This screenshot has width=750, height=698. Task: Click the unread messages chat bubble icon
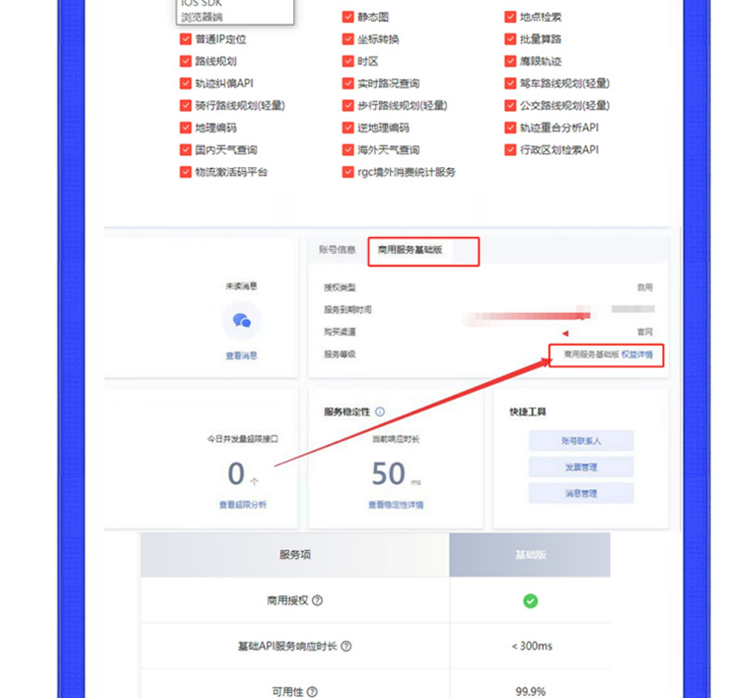click(x=241, y=321)
